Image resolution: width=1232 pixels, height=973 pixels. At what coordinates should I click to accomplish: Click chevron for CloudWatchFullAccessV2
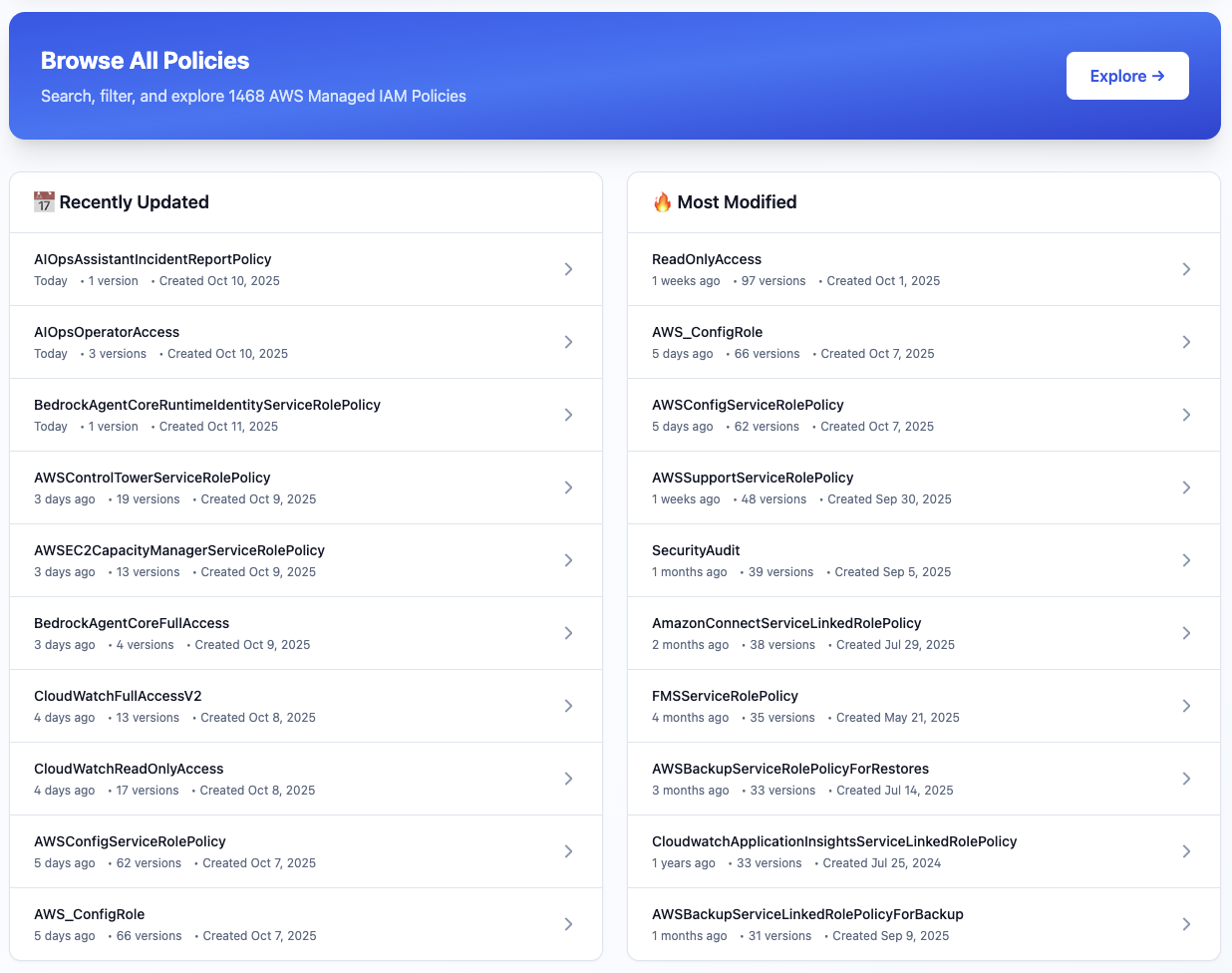pos(568,706)
